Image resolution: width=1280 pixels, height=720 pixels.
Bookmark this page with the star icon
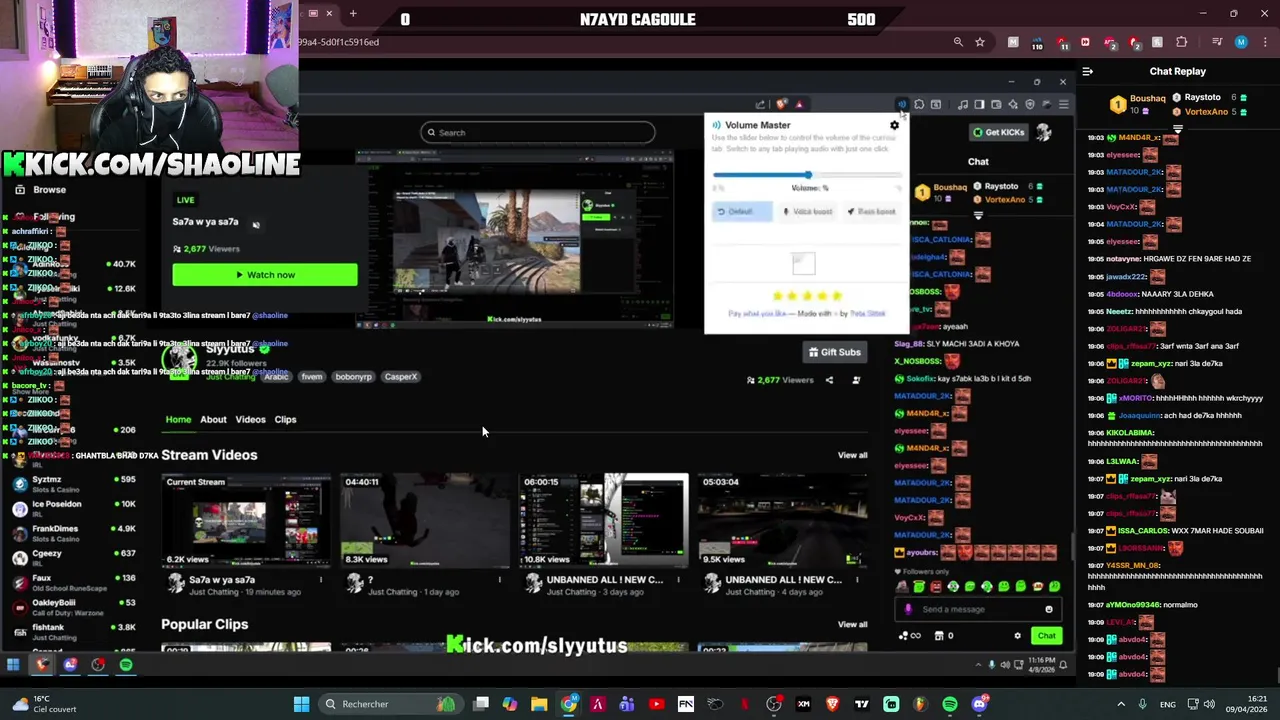point(980,42)
